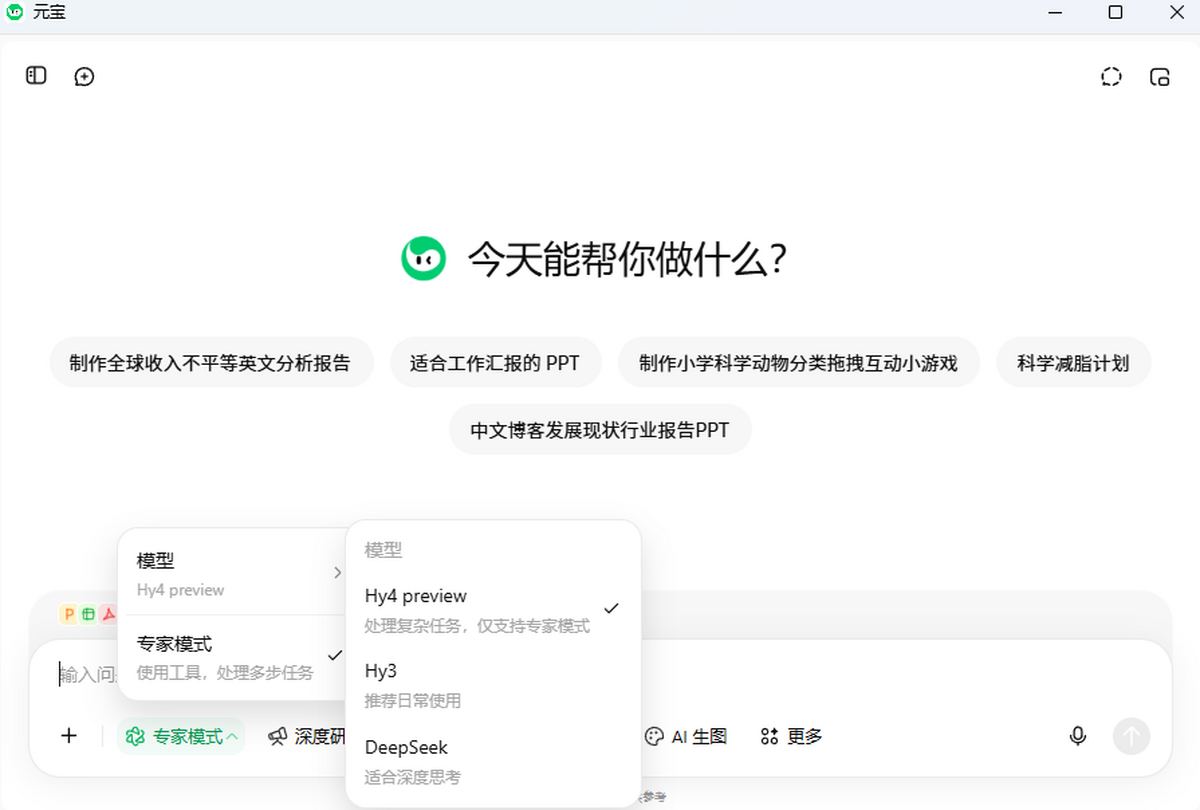Maximize the Yuanbao window
This screenshot has width=1200, height=810.
point(1115,12)
